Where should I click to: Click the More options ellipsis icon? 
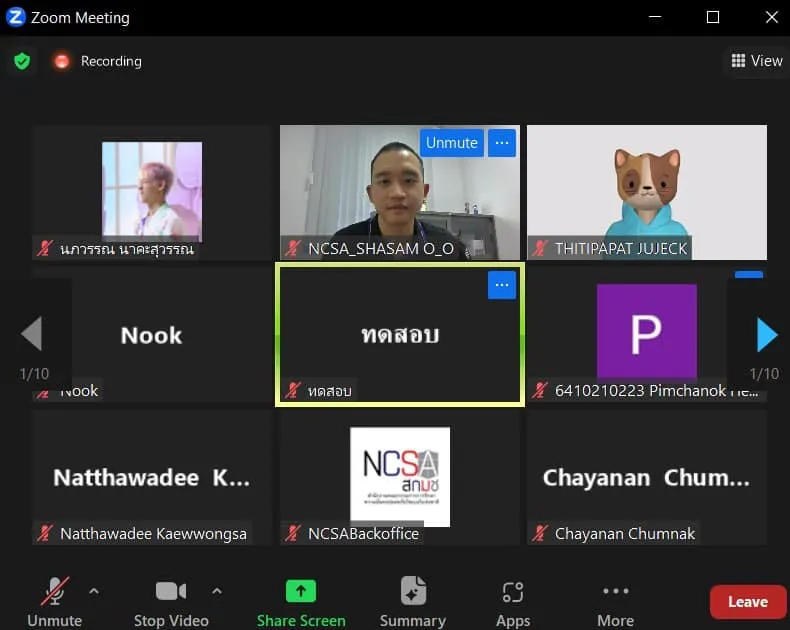(x=615, y=591)
